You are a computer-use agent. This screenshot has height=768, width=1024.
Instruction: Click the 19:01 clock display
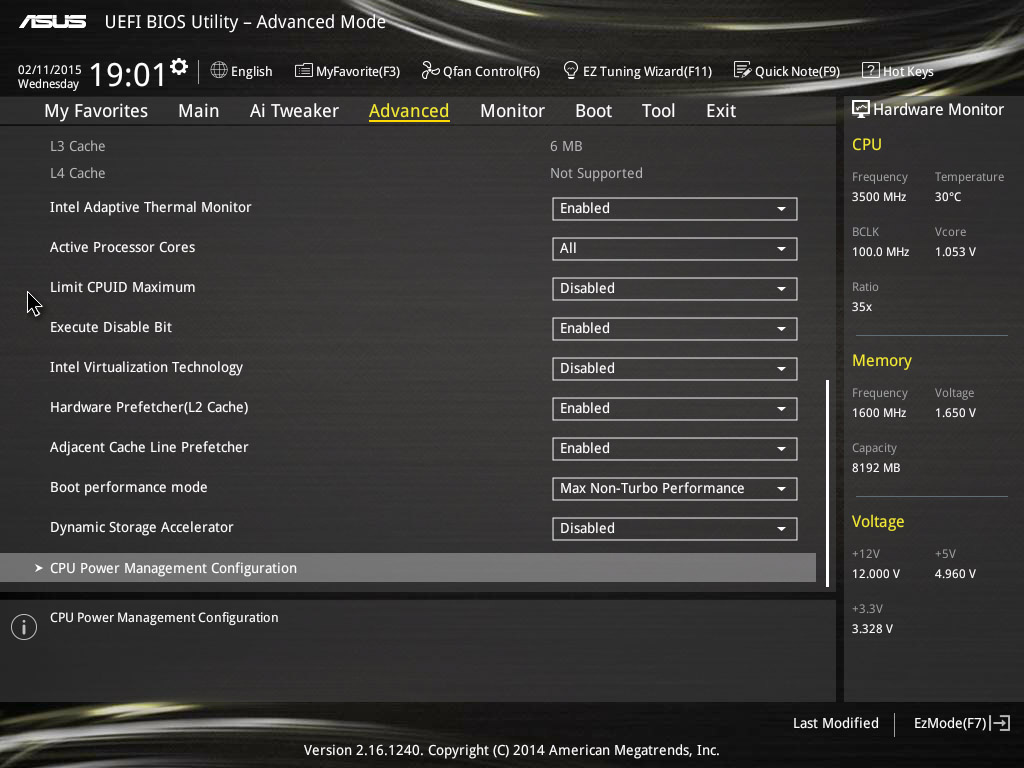127,74
